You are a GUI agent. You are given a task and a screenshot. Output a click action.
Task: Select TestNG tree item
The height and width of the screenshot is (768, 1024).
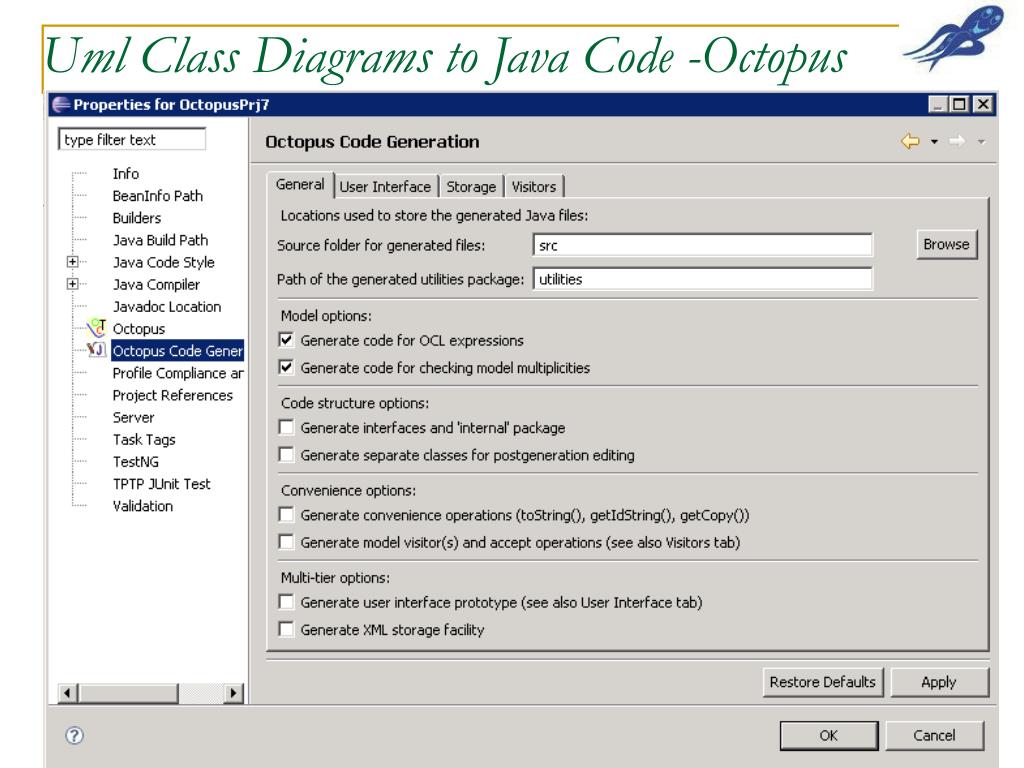click(135, 462)
